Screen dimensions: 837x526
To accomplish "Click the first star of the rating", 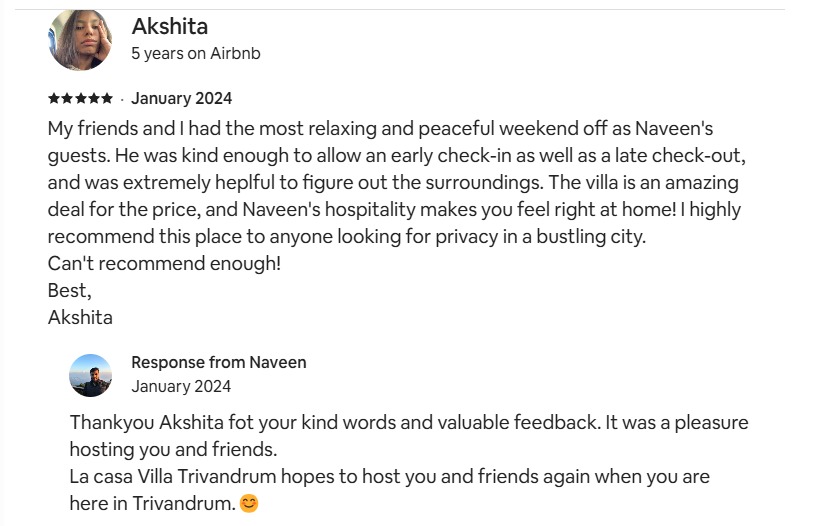I will (x=53, y=98).
